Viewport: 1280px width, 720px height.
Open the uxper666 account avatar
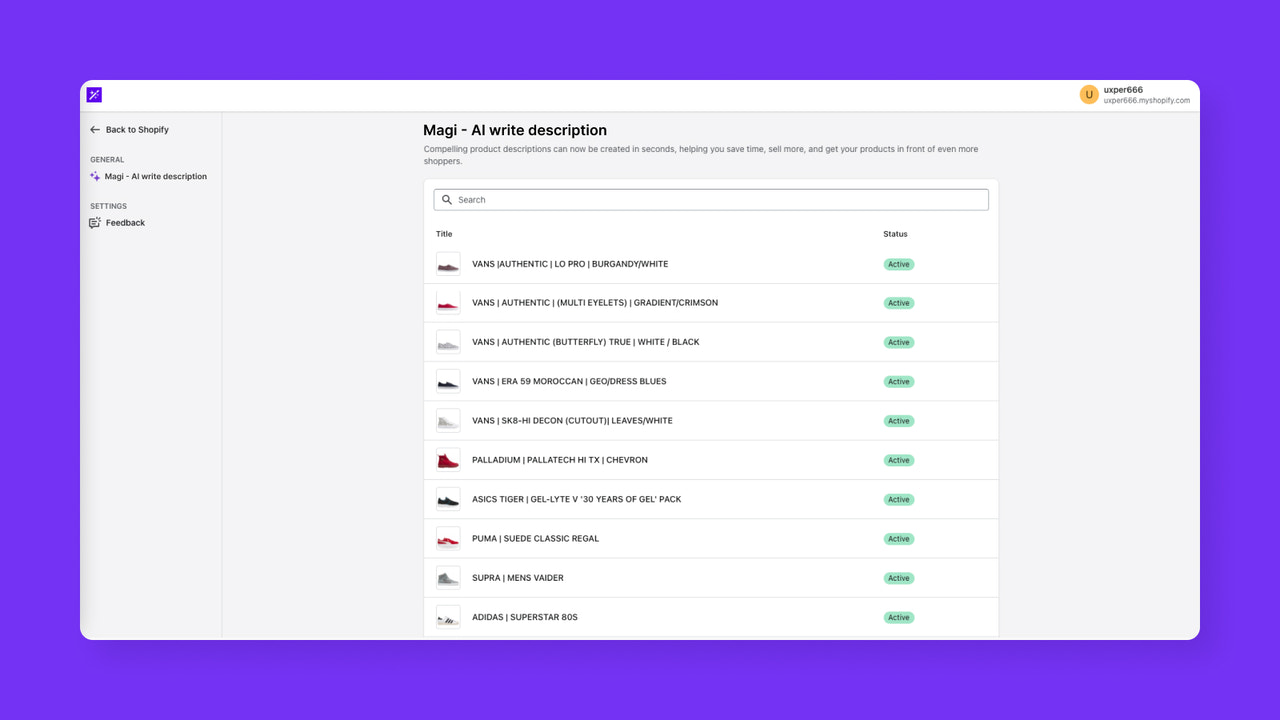coord(1089,94)
